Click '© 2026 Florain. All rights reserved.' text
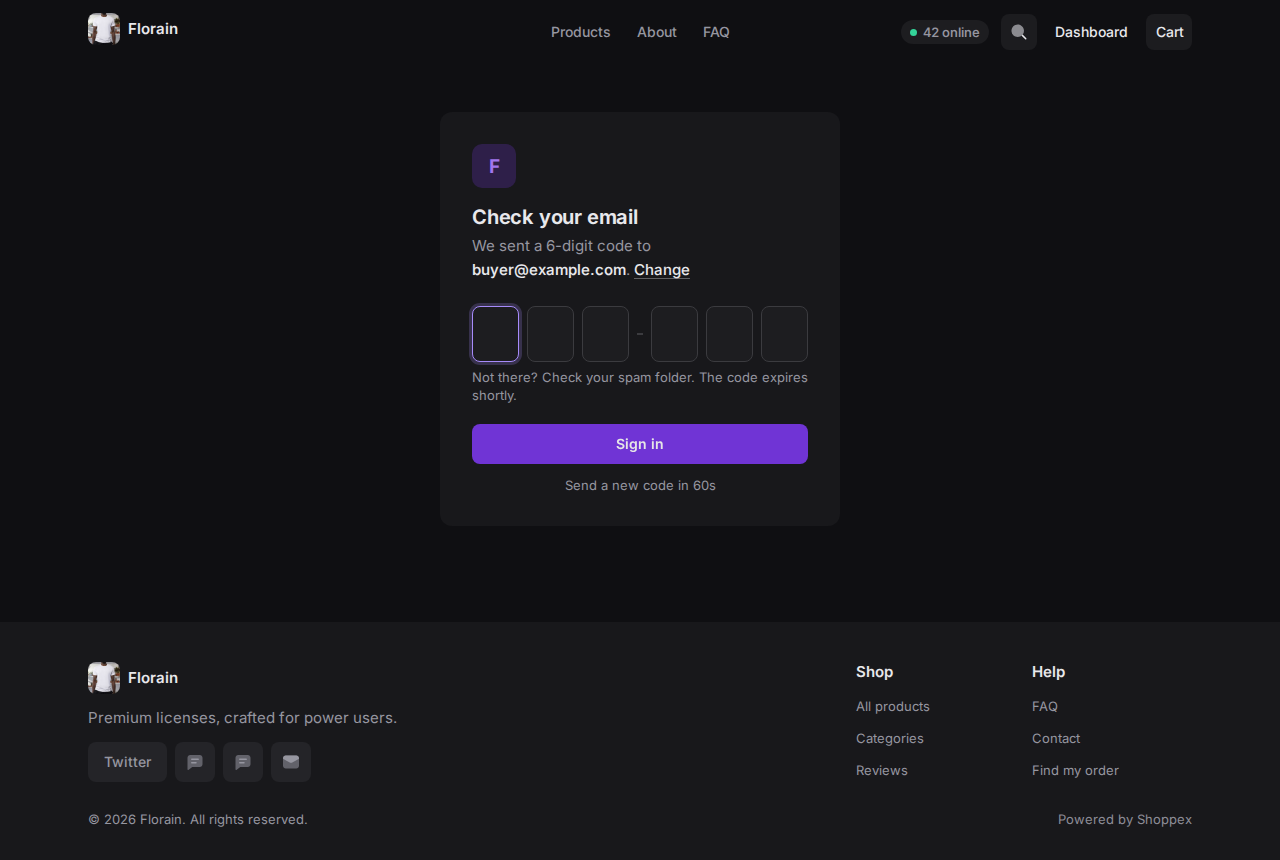Viewport: 1280px width, 860px height. click(x=198, y=820)
